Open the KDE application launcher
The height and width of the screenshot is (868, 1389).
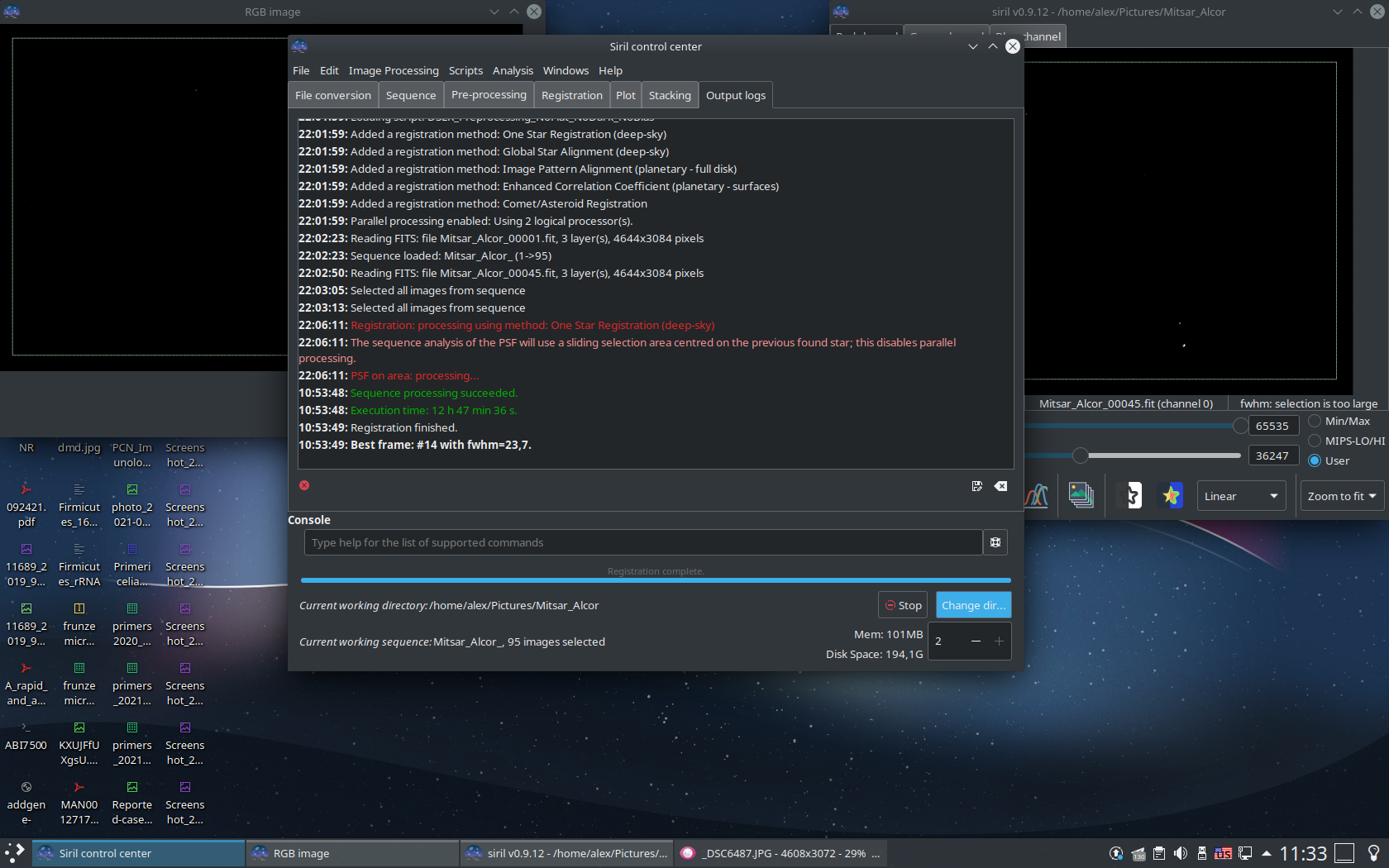[x=15, y=853]
